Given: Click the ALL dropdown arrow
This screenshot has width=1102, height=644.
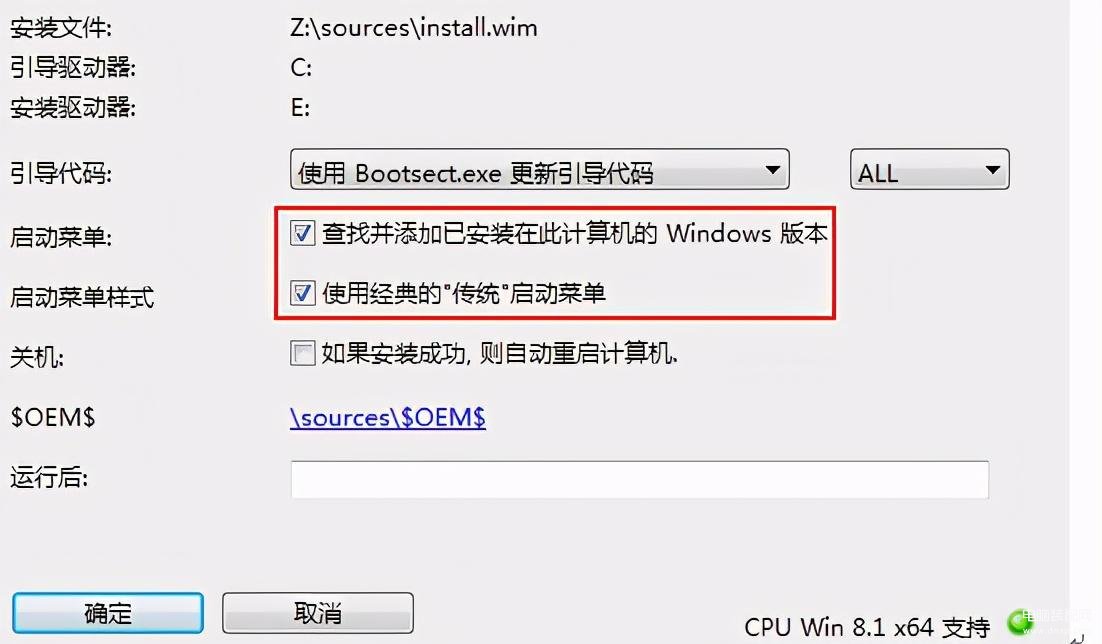Looking at the screenshot, I should [992, 170].
